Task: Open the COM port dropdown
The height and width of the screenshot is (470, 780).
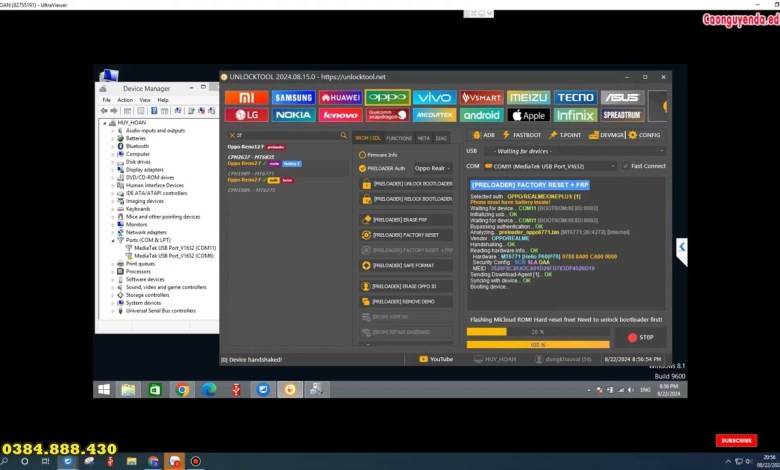Action: pos(550,166)
